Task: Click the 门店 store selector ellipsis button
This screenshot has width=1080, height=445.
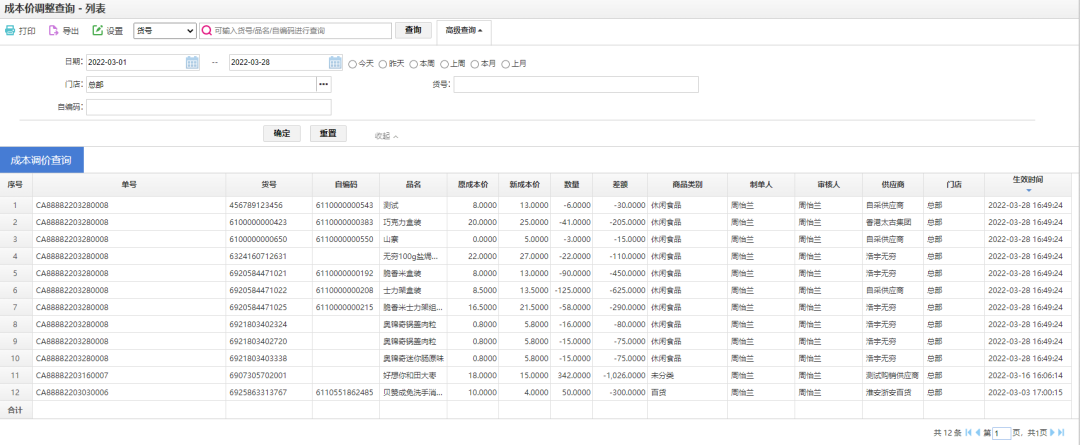Action: point(323,85)
